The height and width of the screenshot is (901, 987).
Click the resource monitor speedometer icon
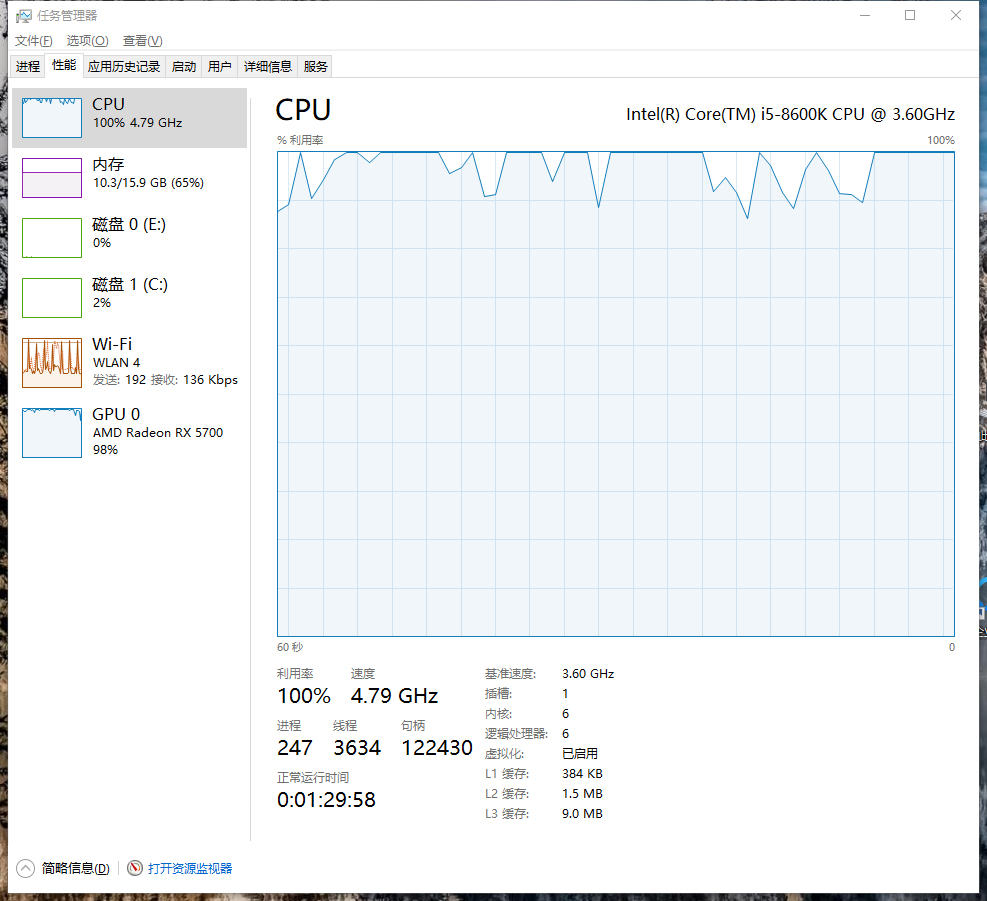133,868
